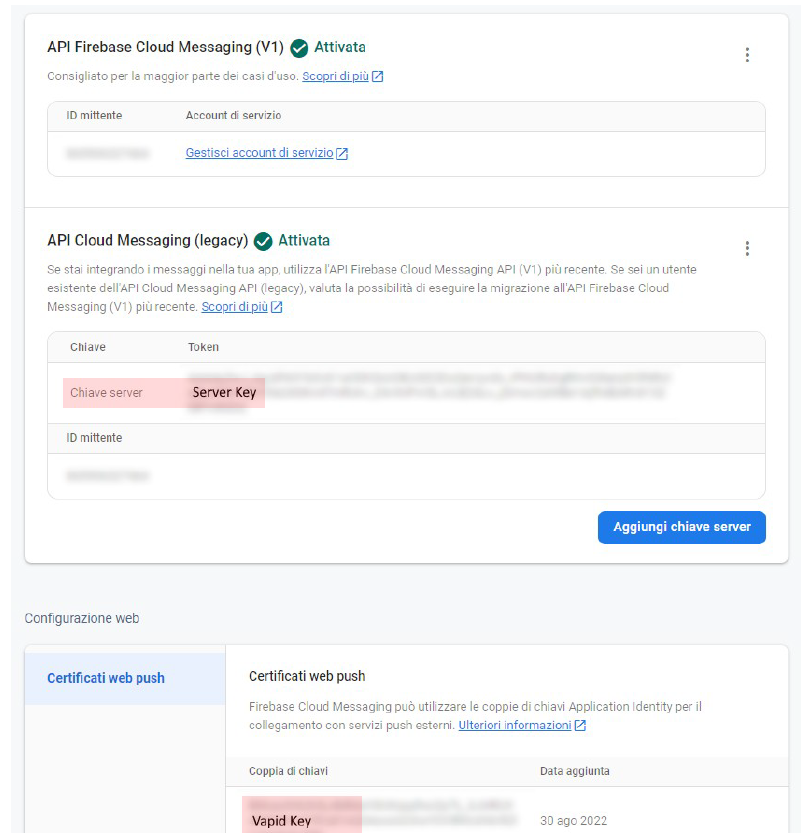Open the three-dot menu for Firebase Cloud Messaging V1
The height and width of the screenshot is (833, 801).
click(747, 55)
